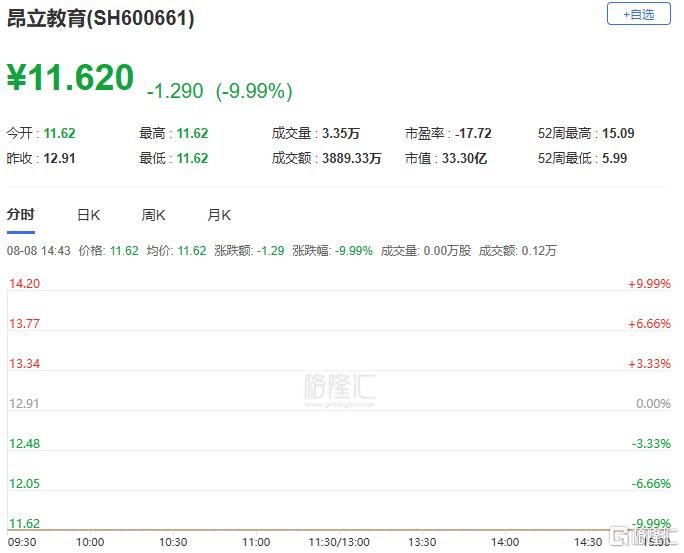Viewport: 684px width, 553px height.
Task: Open the 月K chart tab
Action: [219, 215]
